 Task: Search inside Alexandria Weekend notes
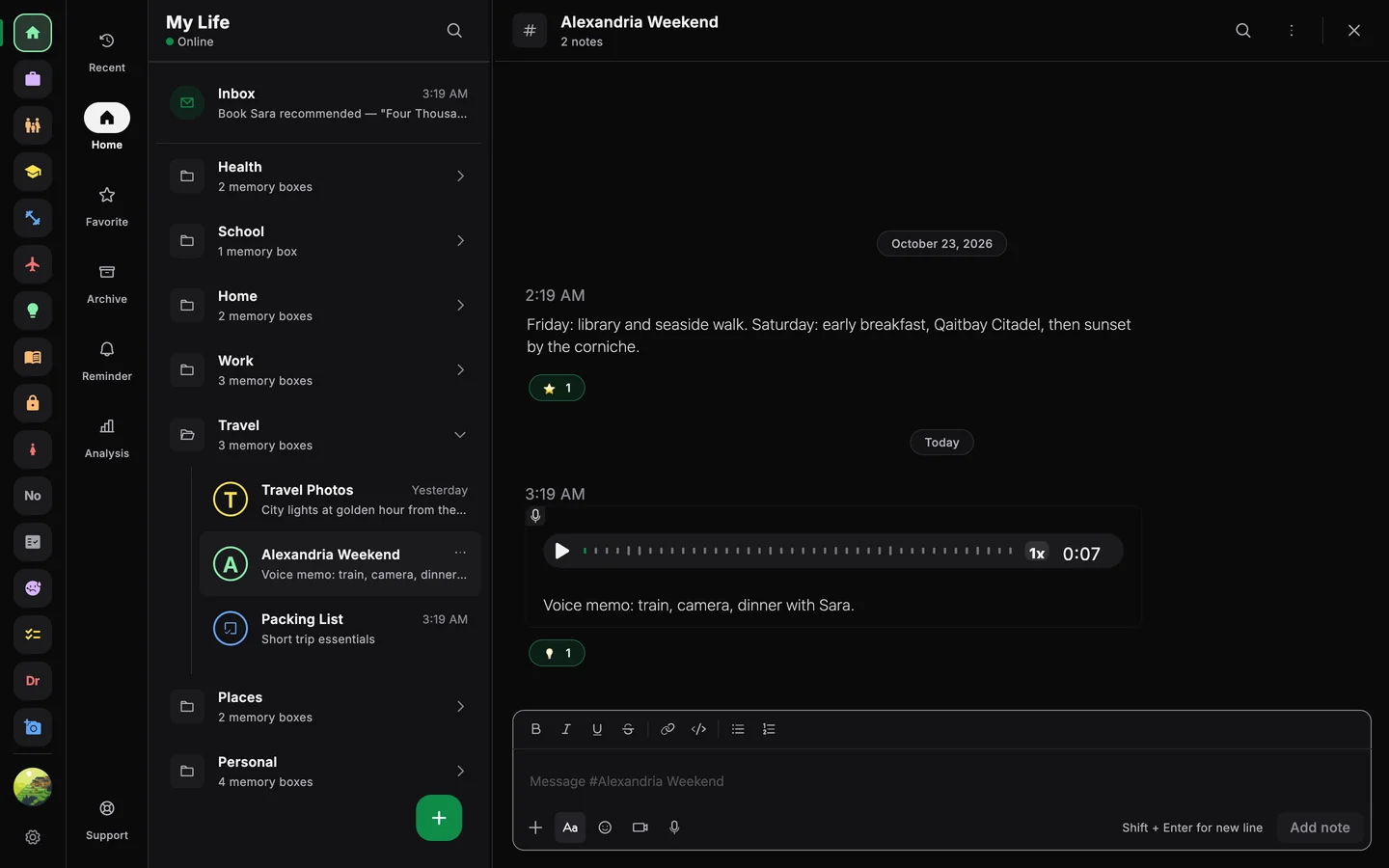click(x=1243, y=31)
